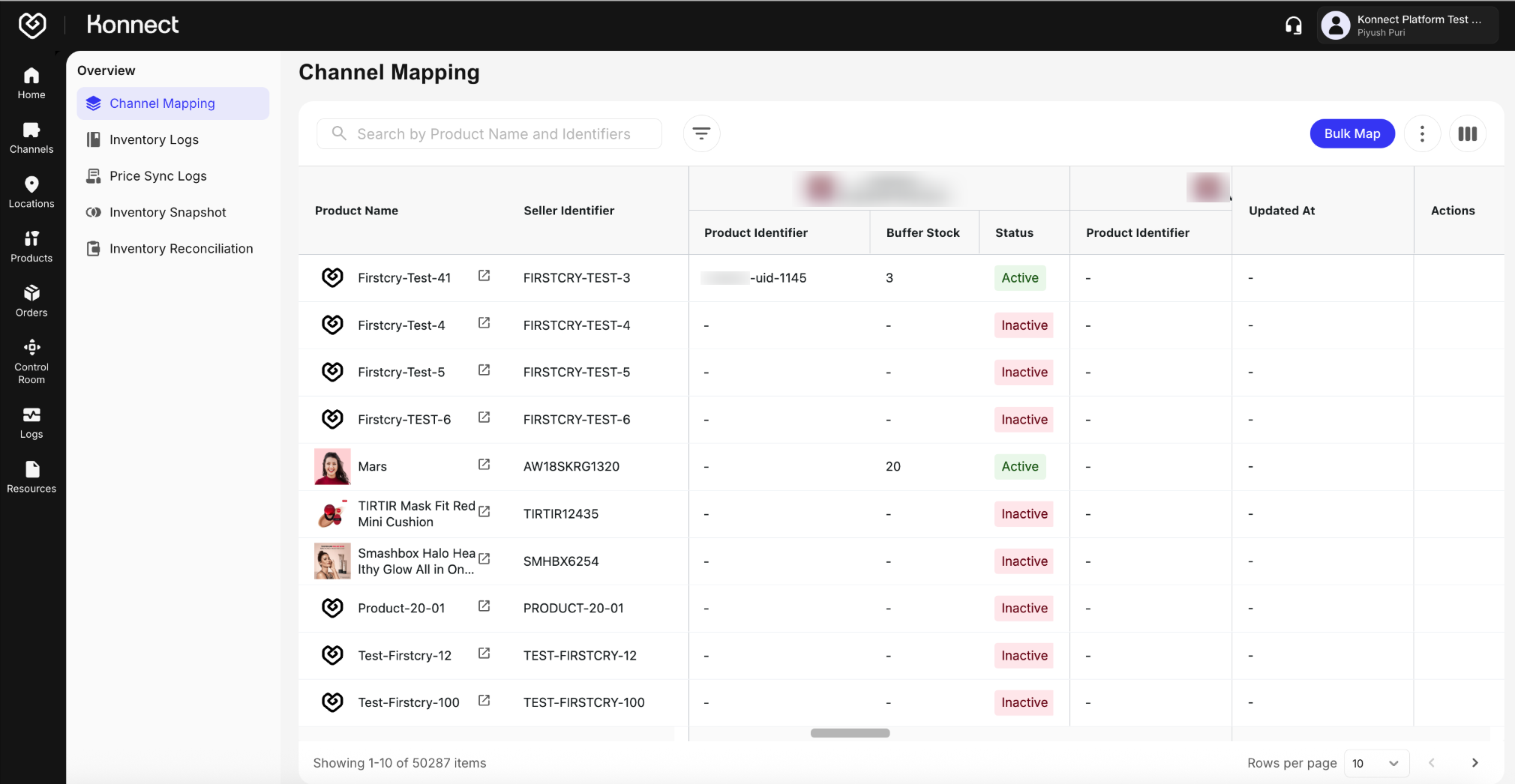Open Rows per page dropdown

(1376, 763)
